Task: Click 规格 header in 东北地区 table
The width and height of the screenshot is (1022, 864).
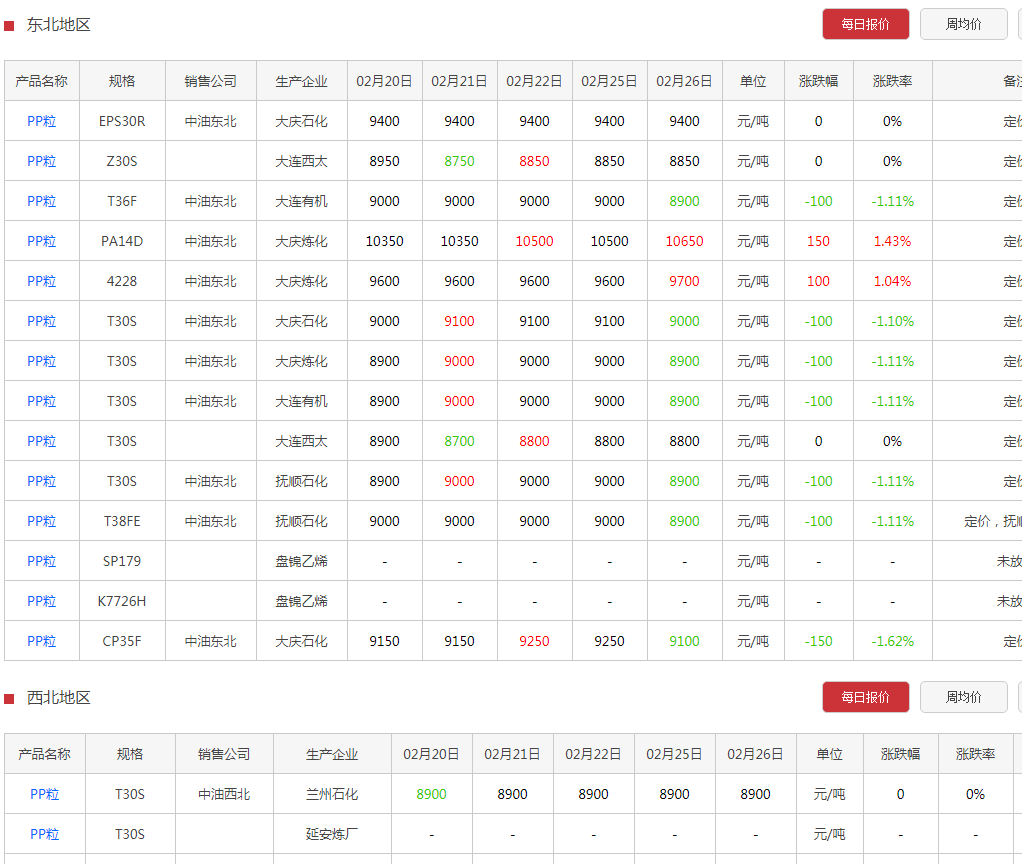Action: point(122,81)
